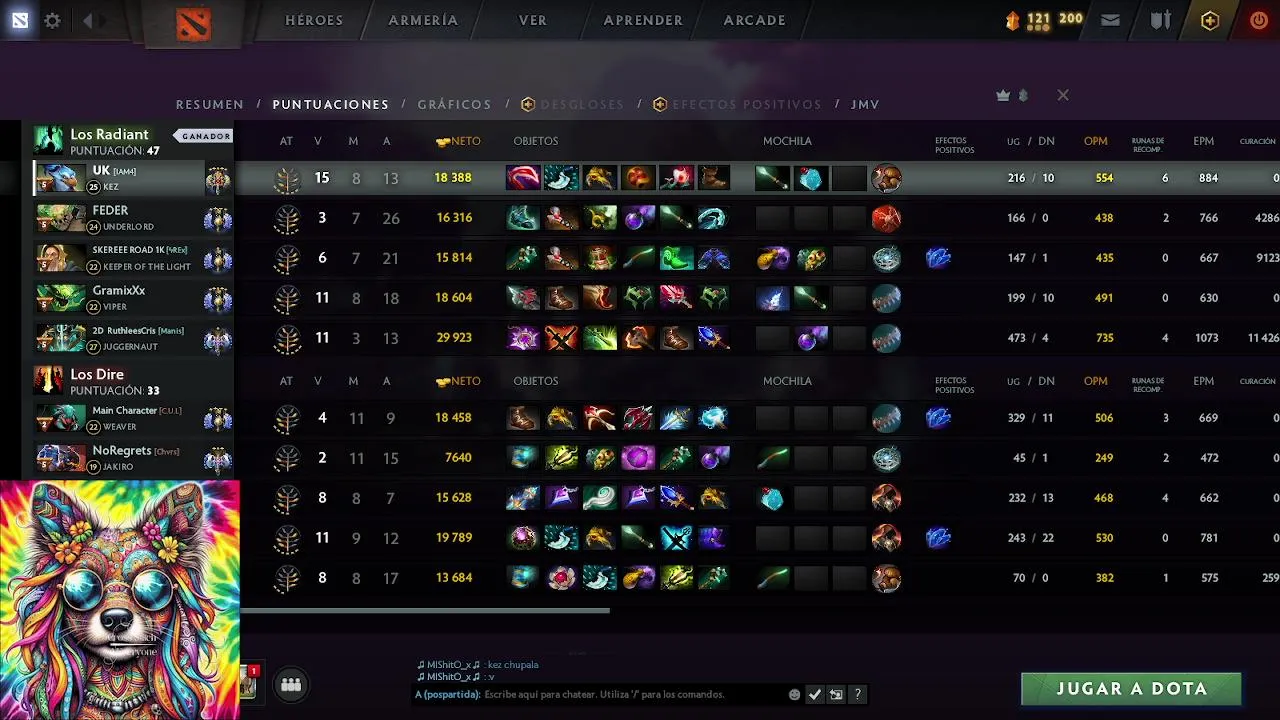Select the JMV tab link
Image resolution: width=1280 pixels, height=720 pixels.
coord(865,104)
